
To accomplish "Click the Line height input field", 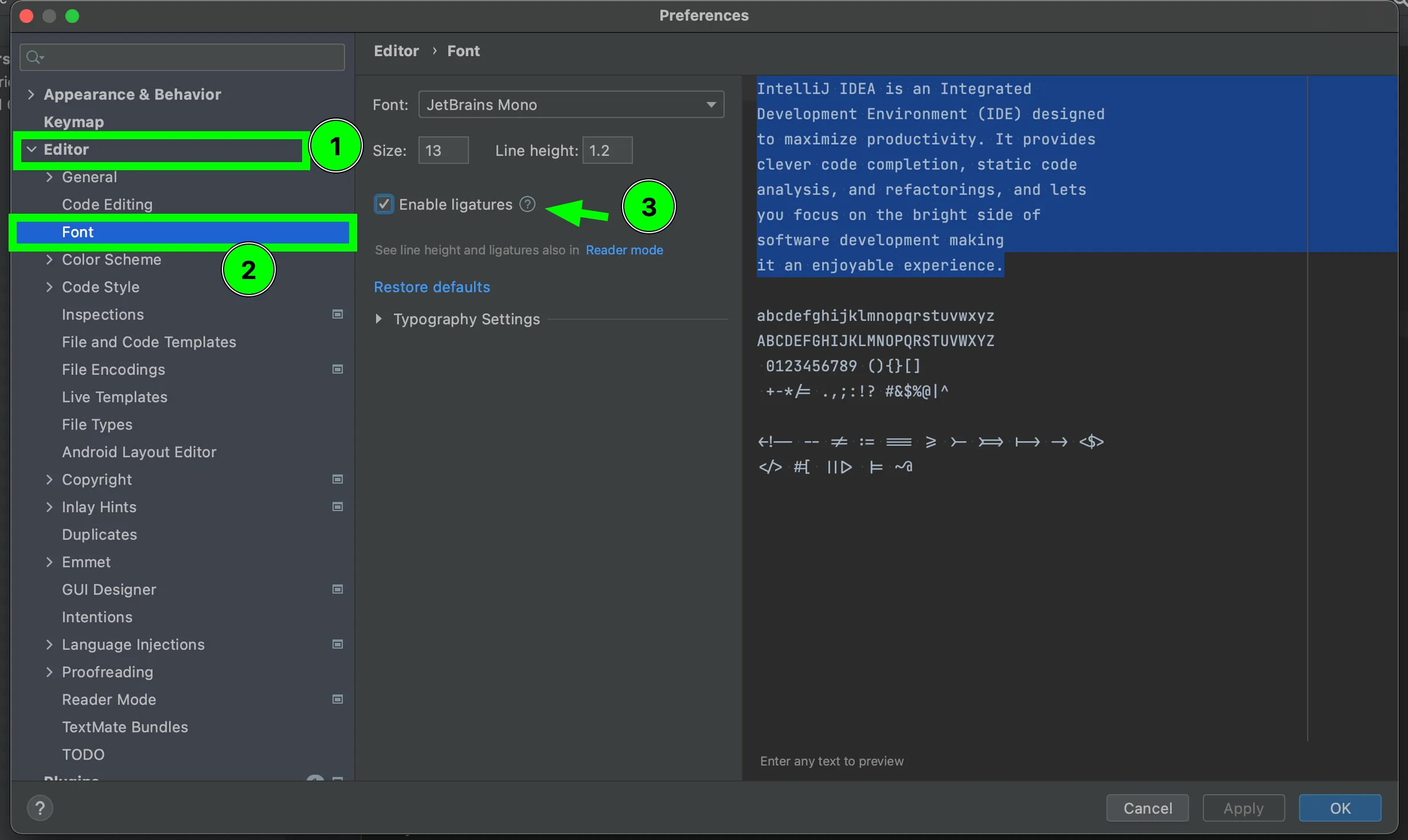I will click(x=607, y=150).
